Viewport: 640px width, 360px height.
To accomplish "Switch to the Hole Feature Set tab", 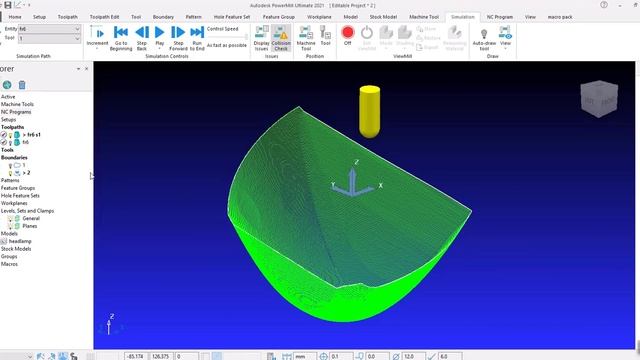I will tap(232, 17).
